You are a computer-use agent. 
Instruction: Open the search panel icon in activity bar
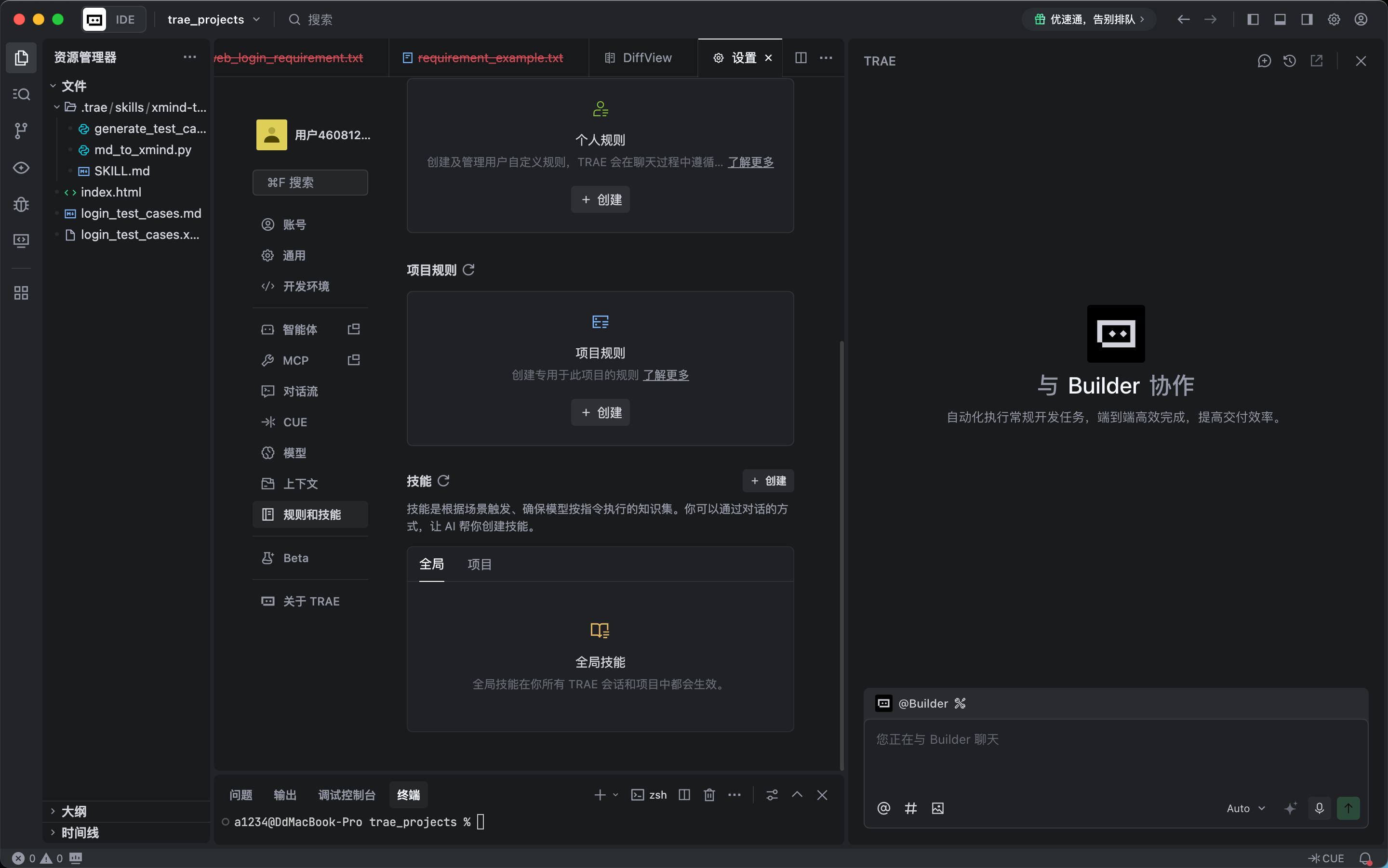click(21, 94)
